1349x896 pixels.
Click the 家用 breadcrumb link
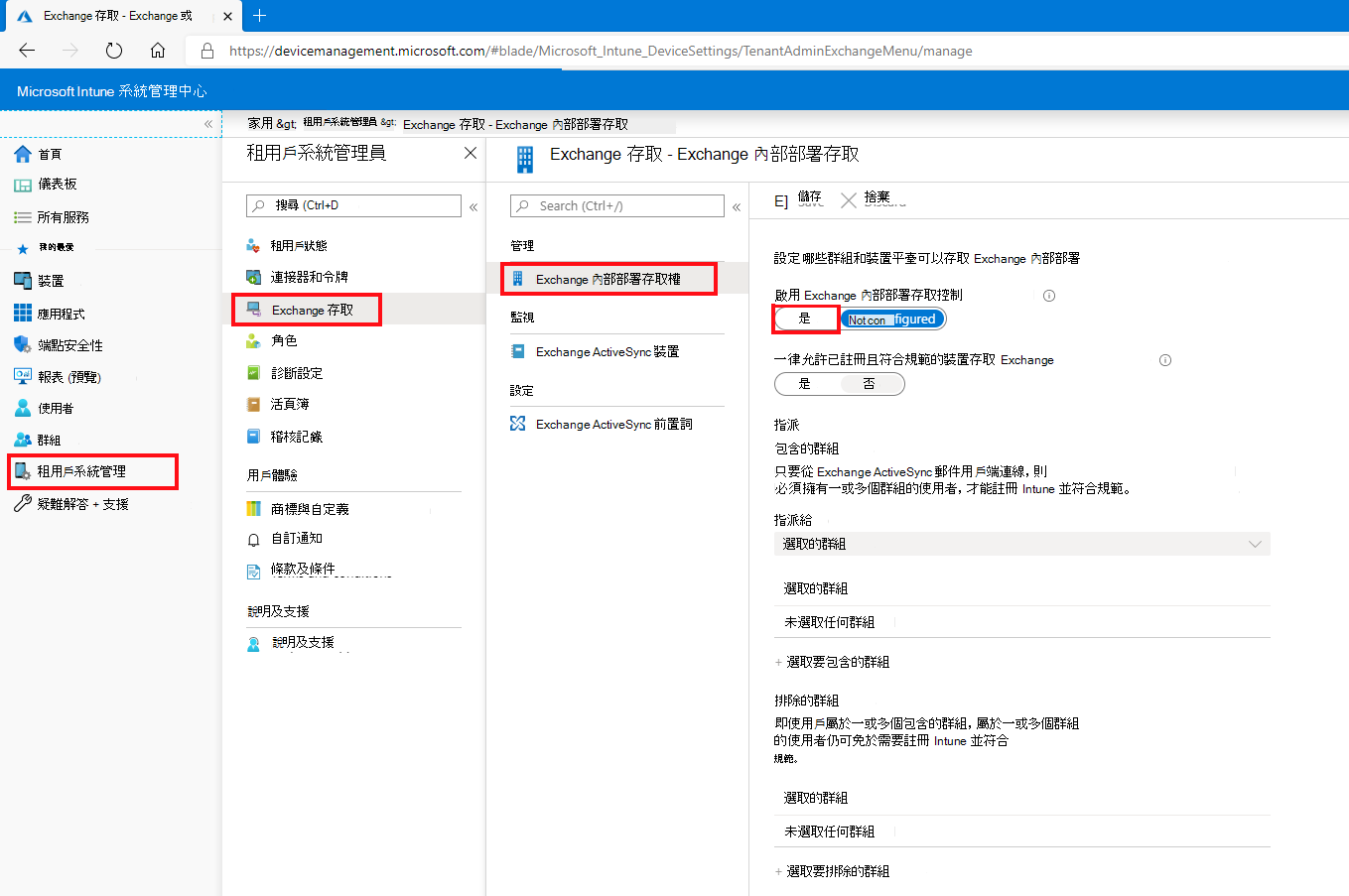(260, 123)
